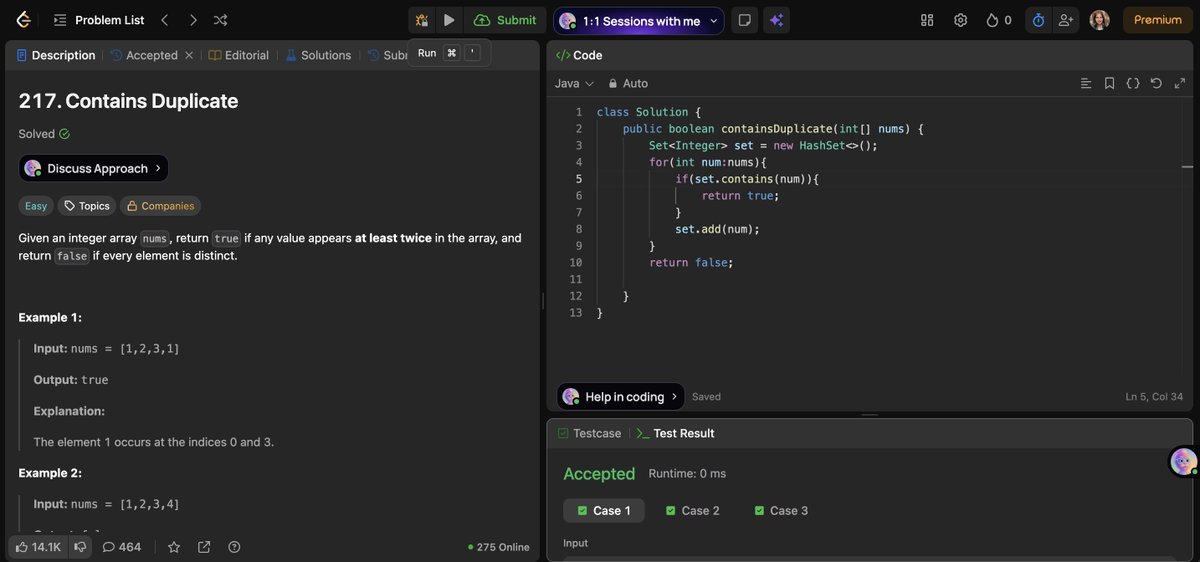The height and width of the screenshot is (562, 1200).
Task: Click the Premium button
Action: coord(1157,20)
